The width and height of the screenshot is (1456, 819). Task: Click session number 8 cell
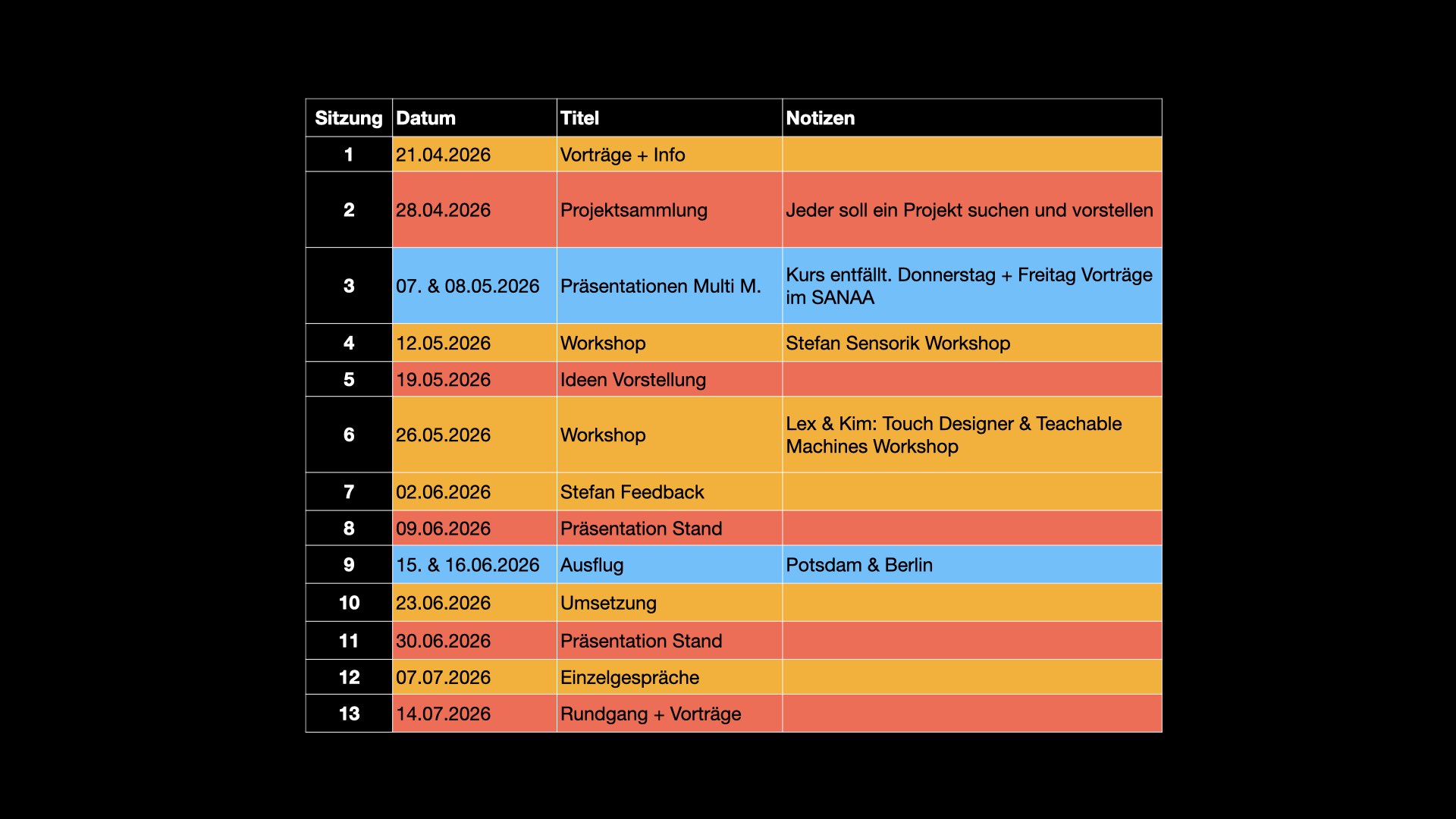(x=349, y=528)
